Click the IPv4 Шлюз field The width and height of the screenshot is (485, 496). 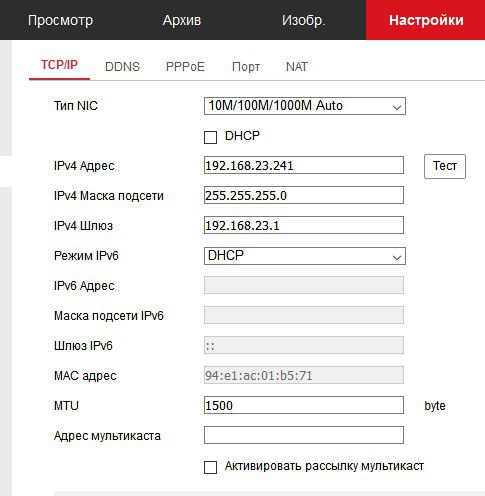tap(304, 225)
